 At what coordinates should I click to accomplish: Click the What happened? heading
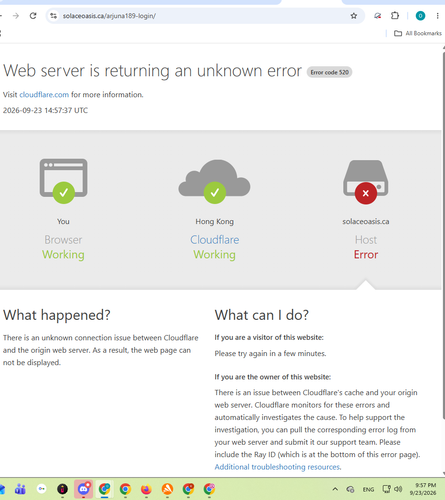tap(57, 315)
